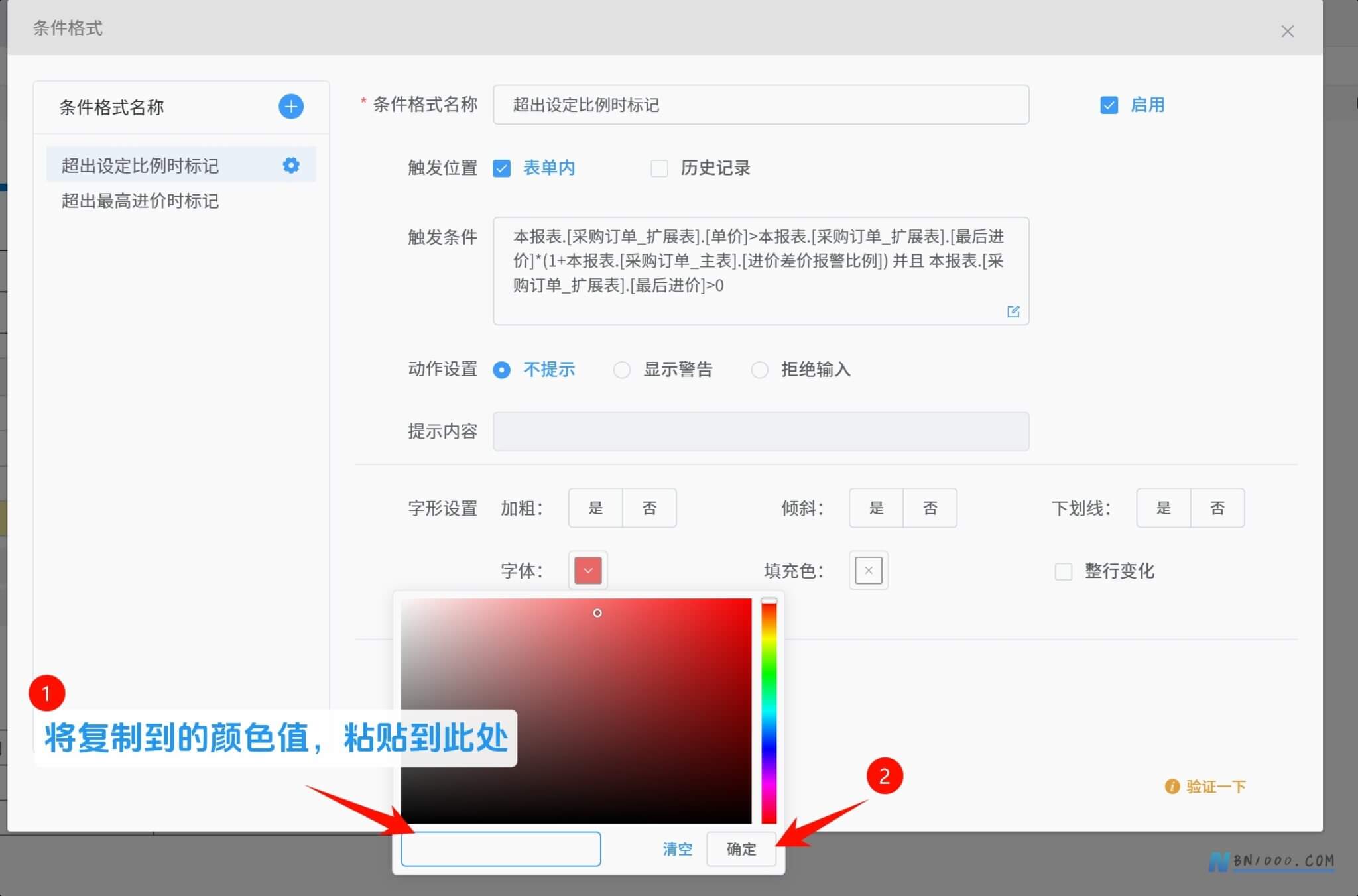Screen dimensions: 1358x896
Task: Open the 字体 color dropdown swatch
Action: pyautogui.click(x=587, y=570)
